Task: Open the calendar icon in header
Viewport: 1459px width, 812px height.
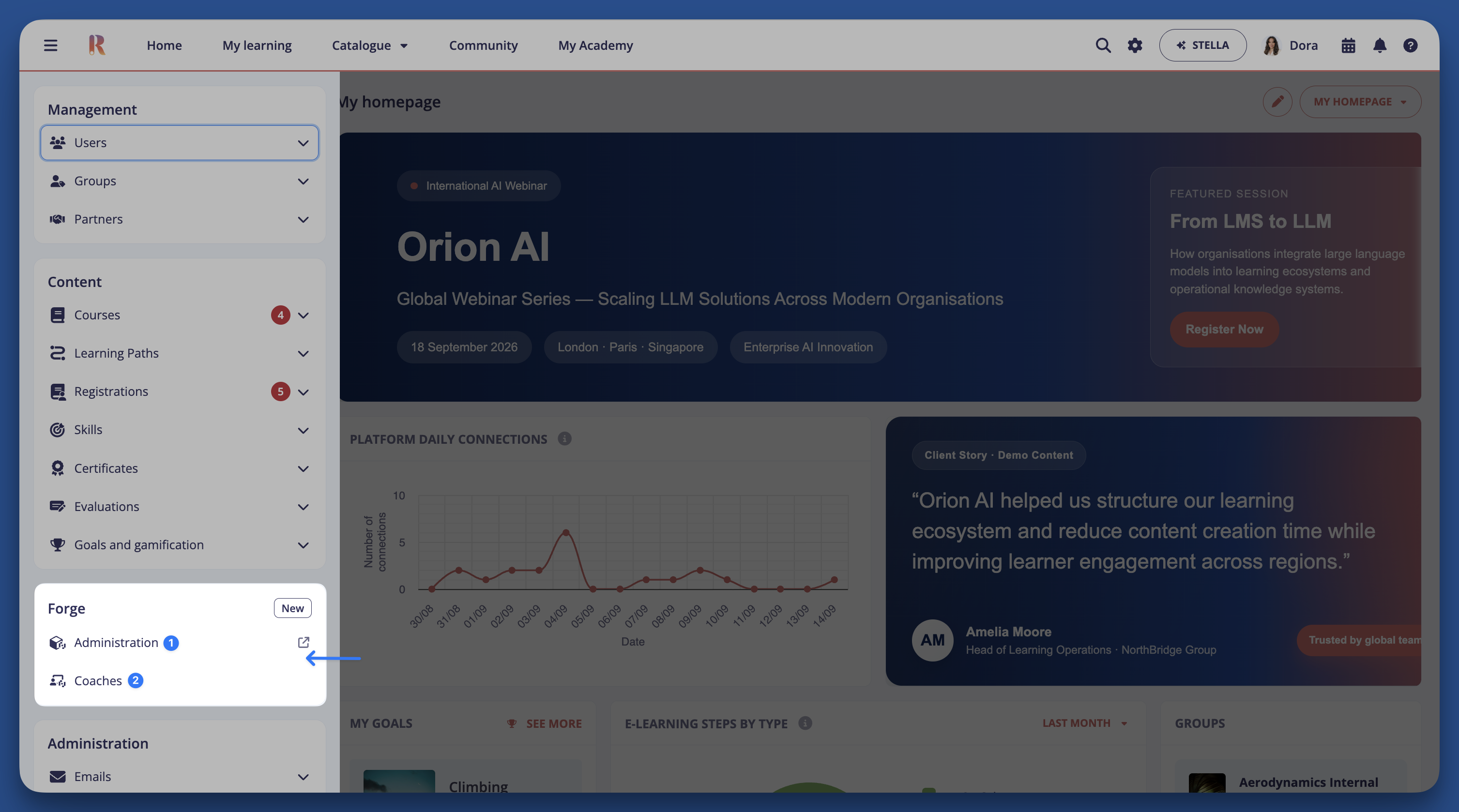Action: point(1348,45)
